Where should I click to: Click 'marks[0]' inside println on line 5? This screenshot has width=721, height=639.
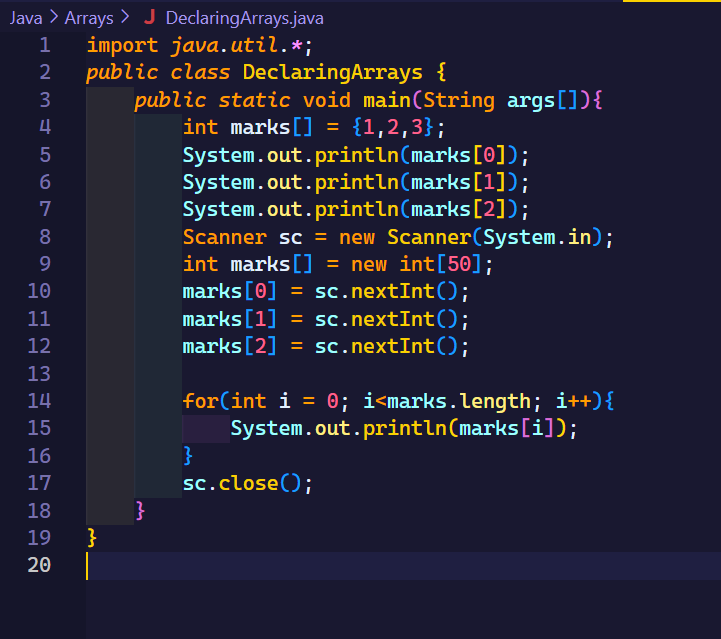(x=458, y=155)
